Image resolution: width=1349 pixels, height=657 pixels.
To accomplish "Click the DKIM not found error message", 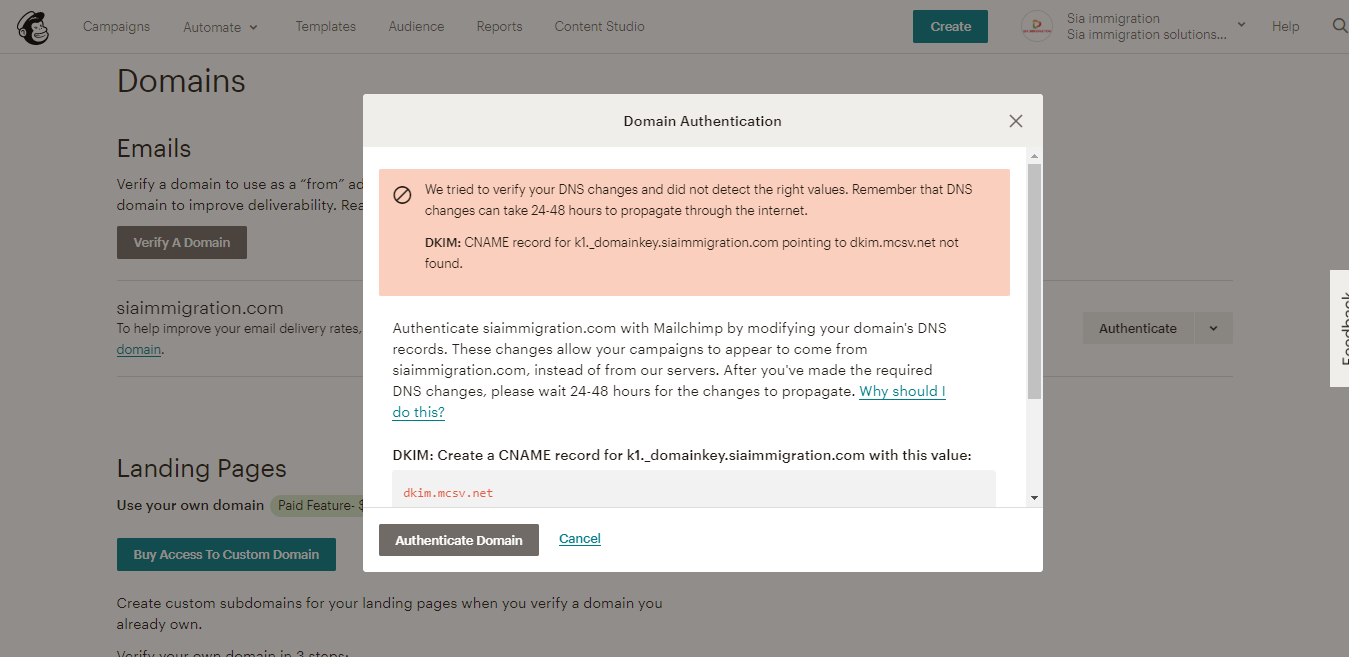I will click(x=692, y=253).
